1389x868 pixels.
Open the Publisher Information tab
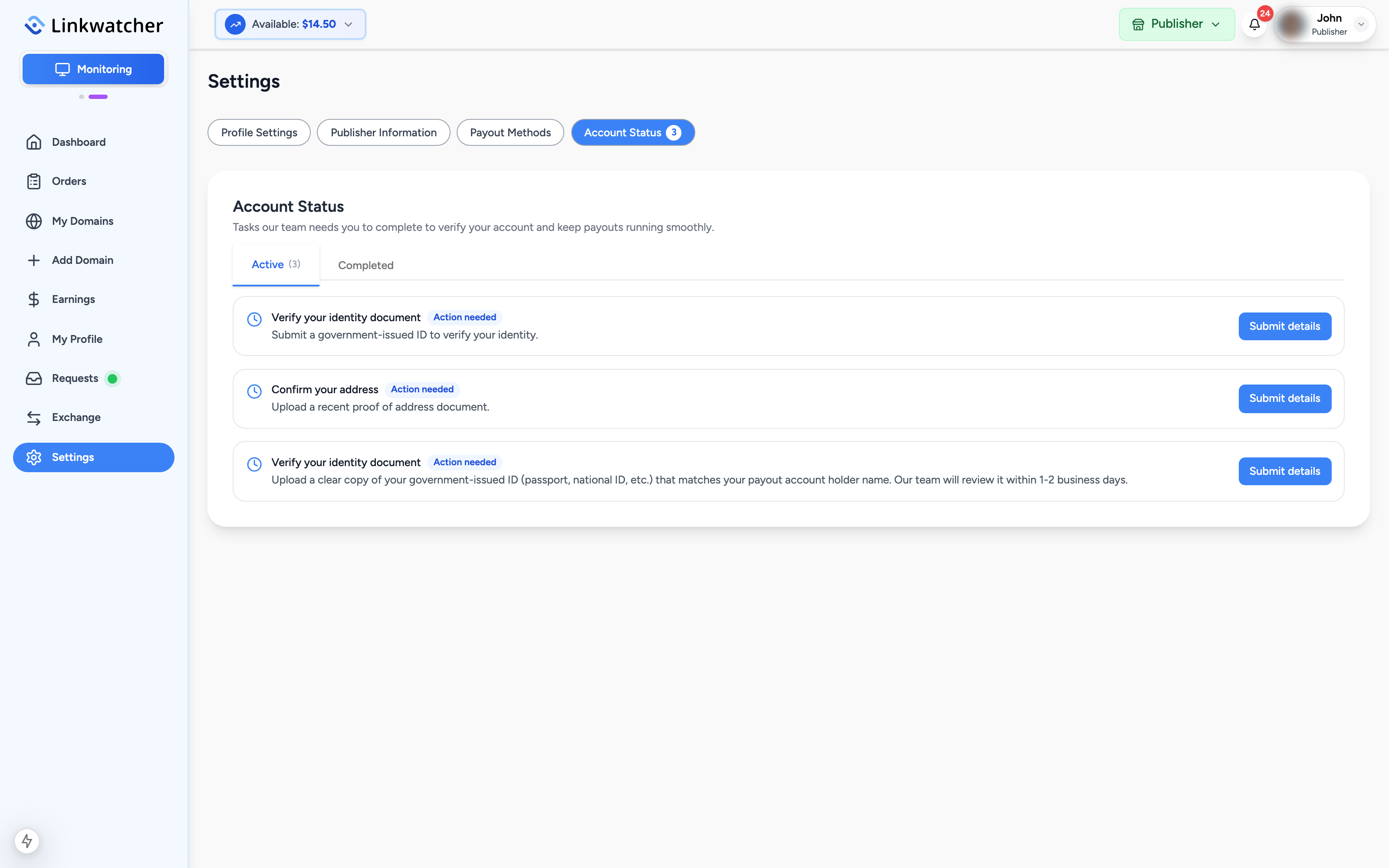383,133
